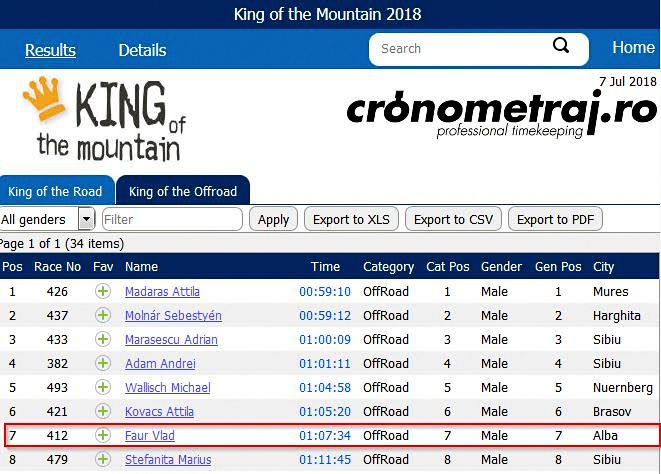Favorite Kovacs Attila via plus icon
Screen dimensions: 661x474
tap(103, 411)
